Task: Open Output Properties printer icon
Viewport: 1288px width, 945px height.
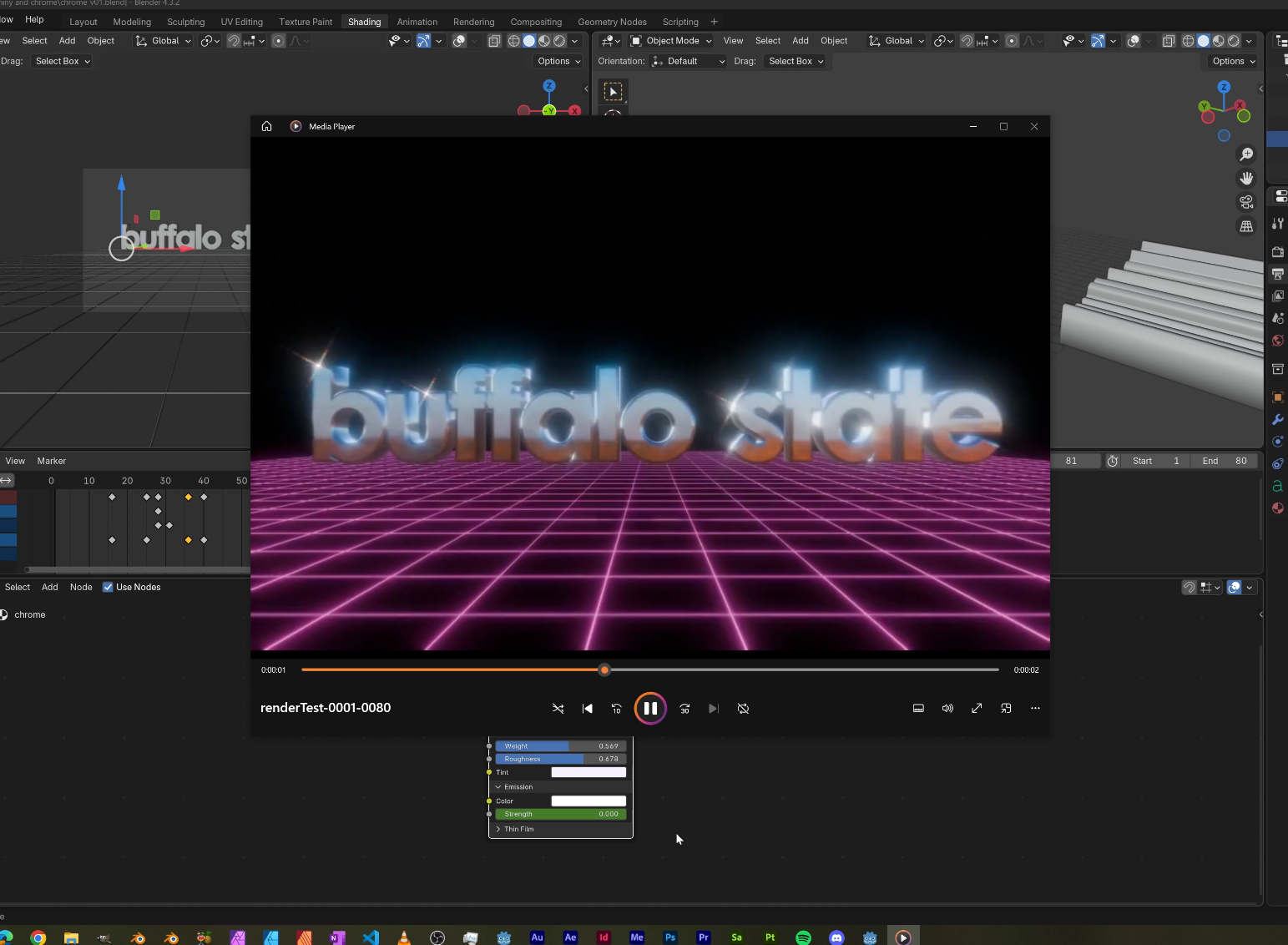Action: click(x=1277, y=273)
